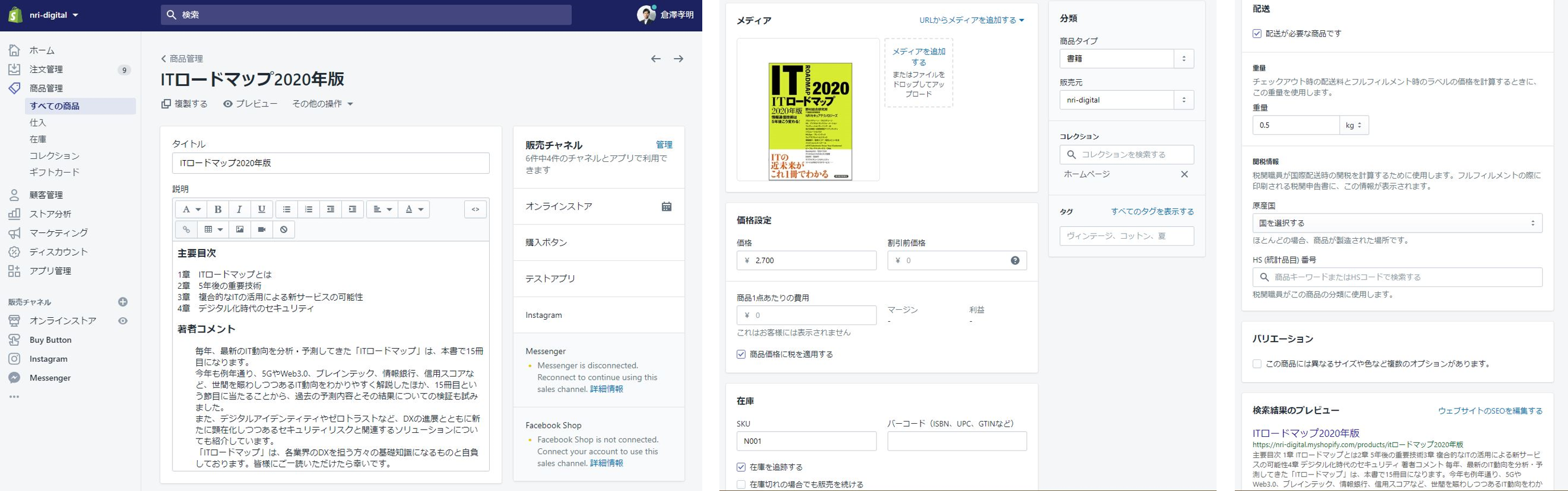1568x491 pixels.
Task: Open ストア分析 in the sidebar
Action: pyautogui.click(x=51, y=214)
